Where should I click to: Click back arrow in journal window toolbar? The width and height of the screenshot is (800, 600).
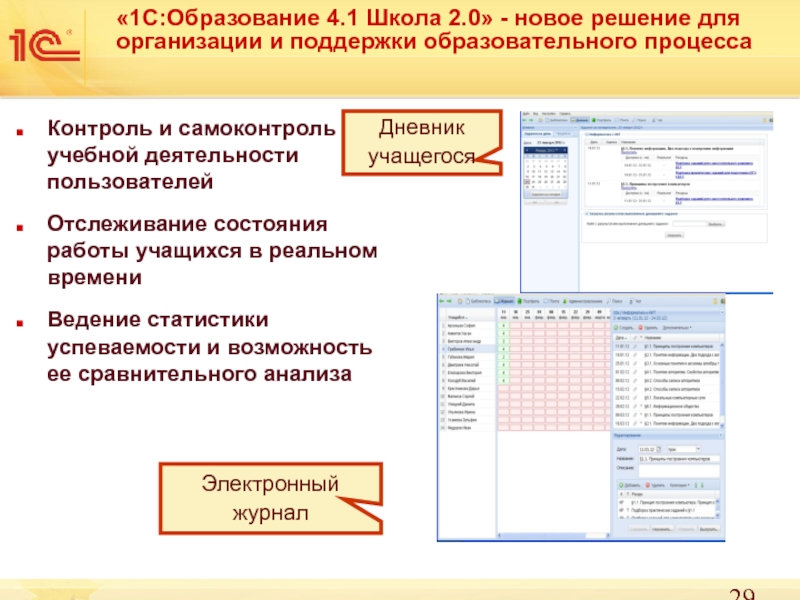pos(442,301)
